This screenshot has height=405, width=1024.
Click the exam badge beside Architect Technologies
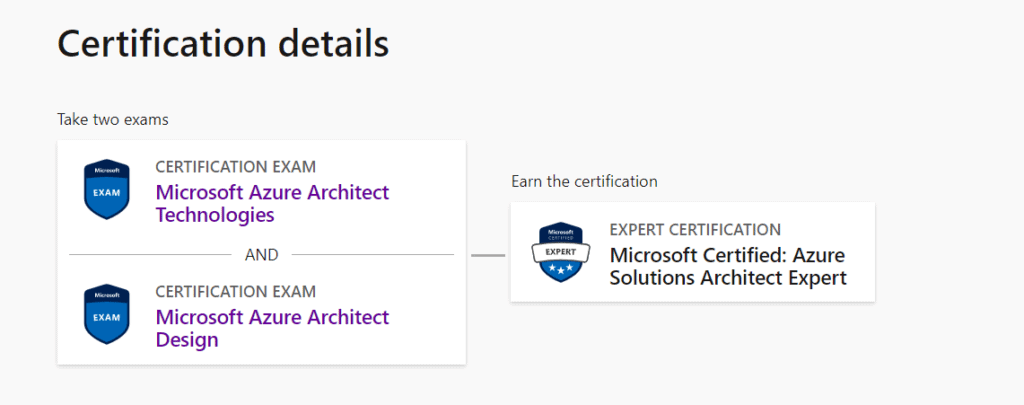[106, 189]
